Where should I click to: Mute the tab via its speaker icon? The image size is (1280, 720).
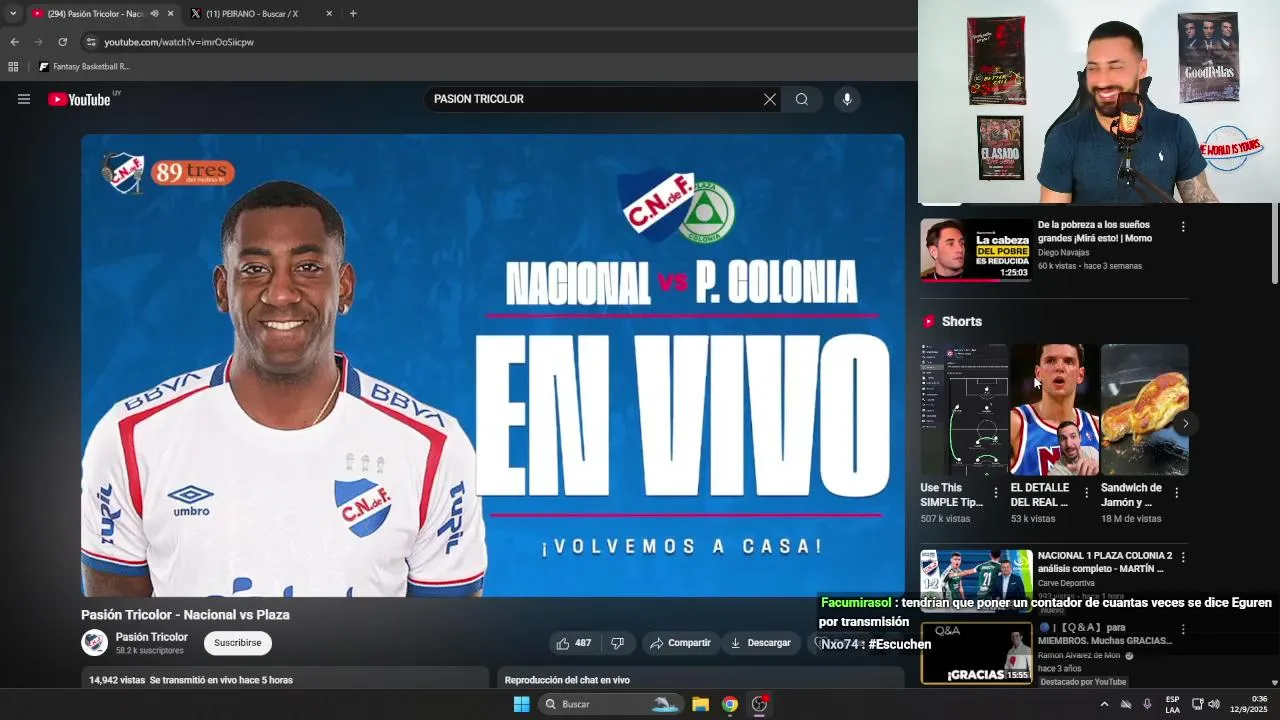pos(154,14)
